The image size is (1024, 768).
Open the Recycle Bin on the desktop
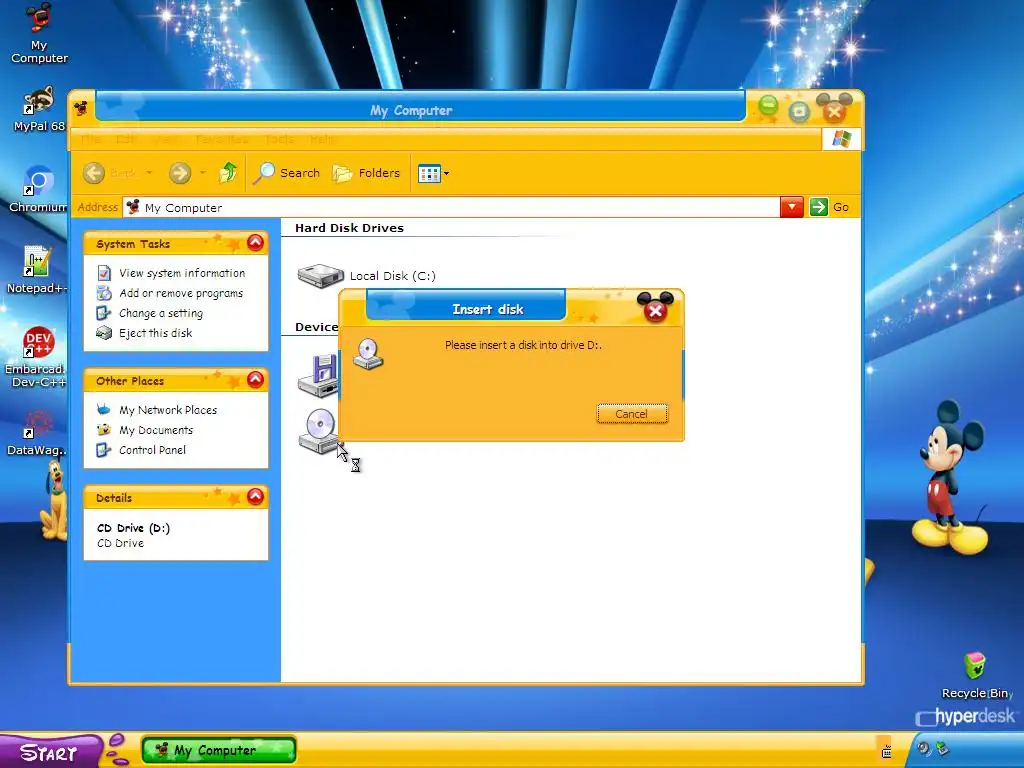pos(975,675)
